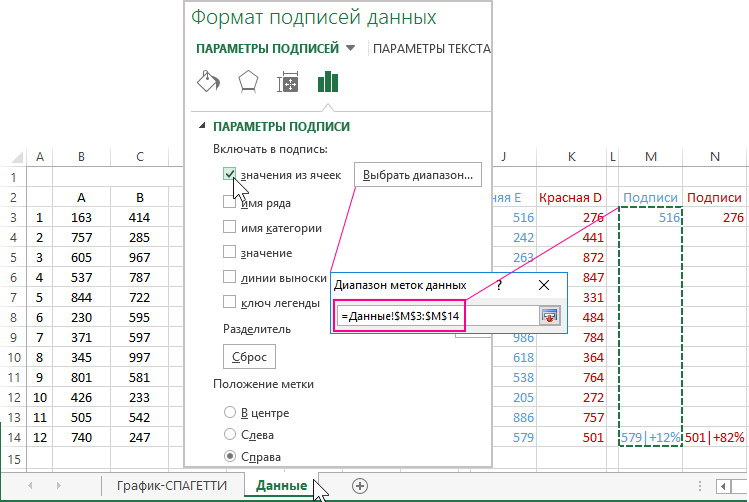
Task: Click the collapse dialog range selector icon
Action: click(549, 316)
